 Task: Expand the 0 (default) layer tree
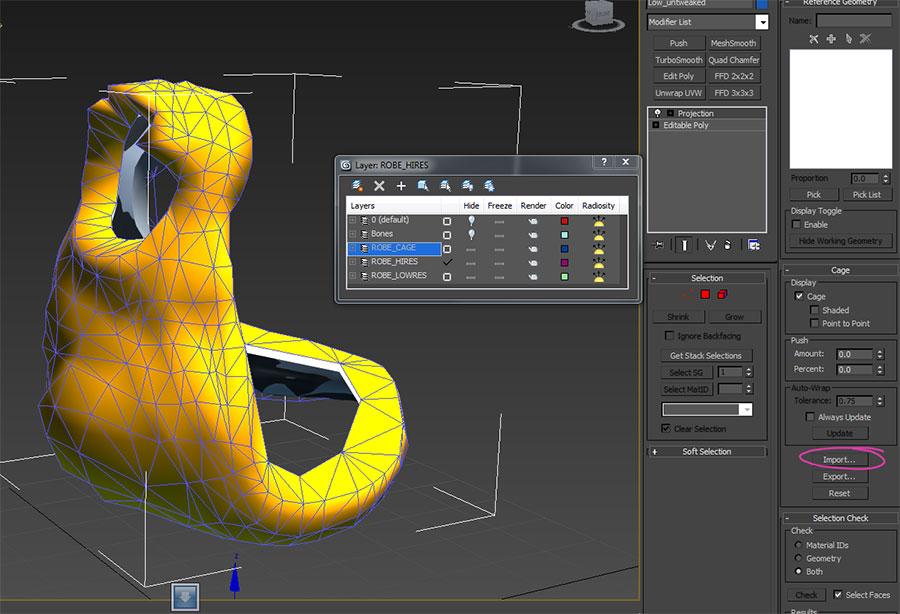click(x=352, y=220)
